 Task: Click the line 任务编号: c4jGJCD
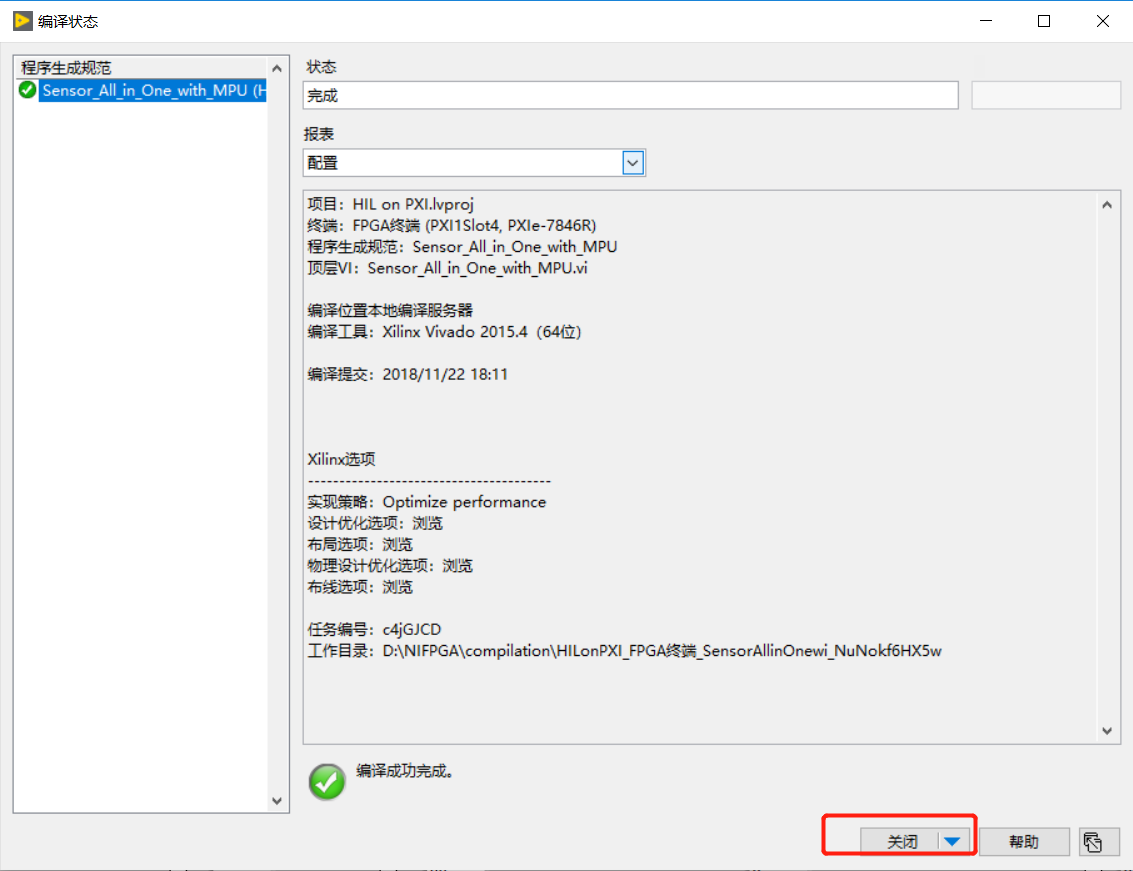[374, 630]
